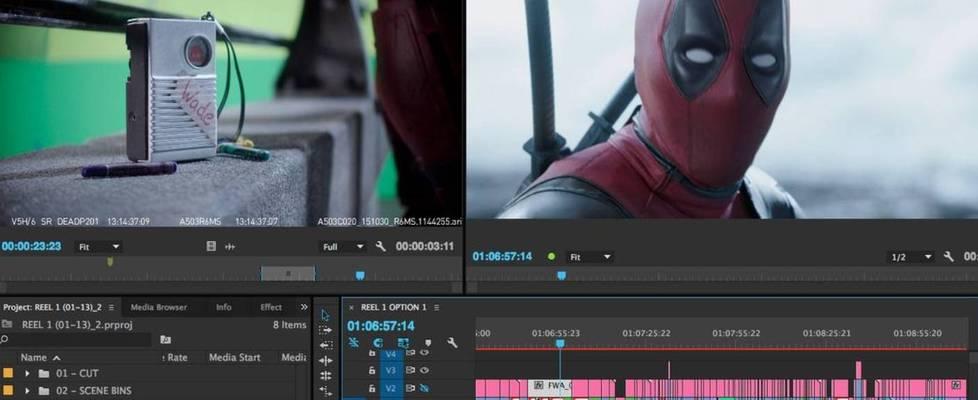Switch to Media Browser tab

click(158, 307)
